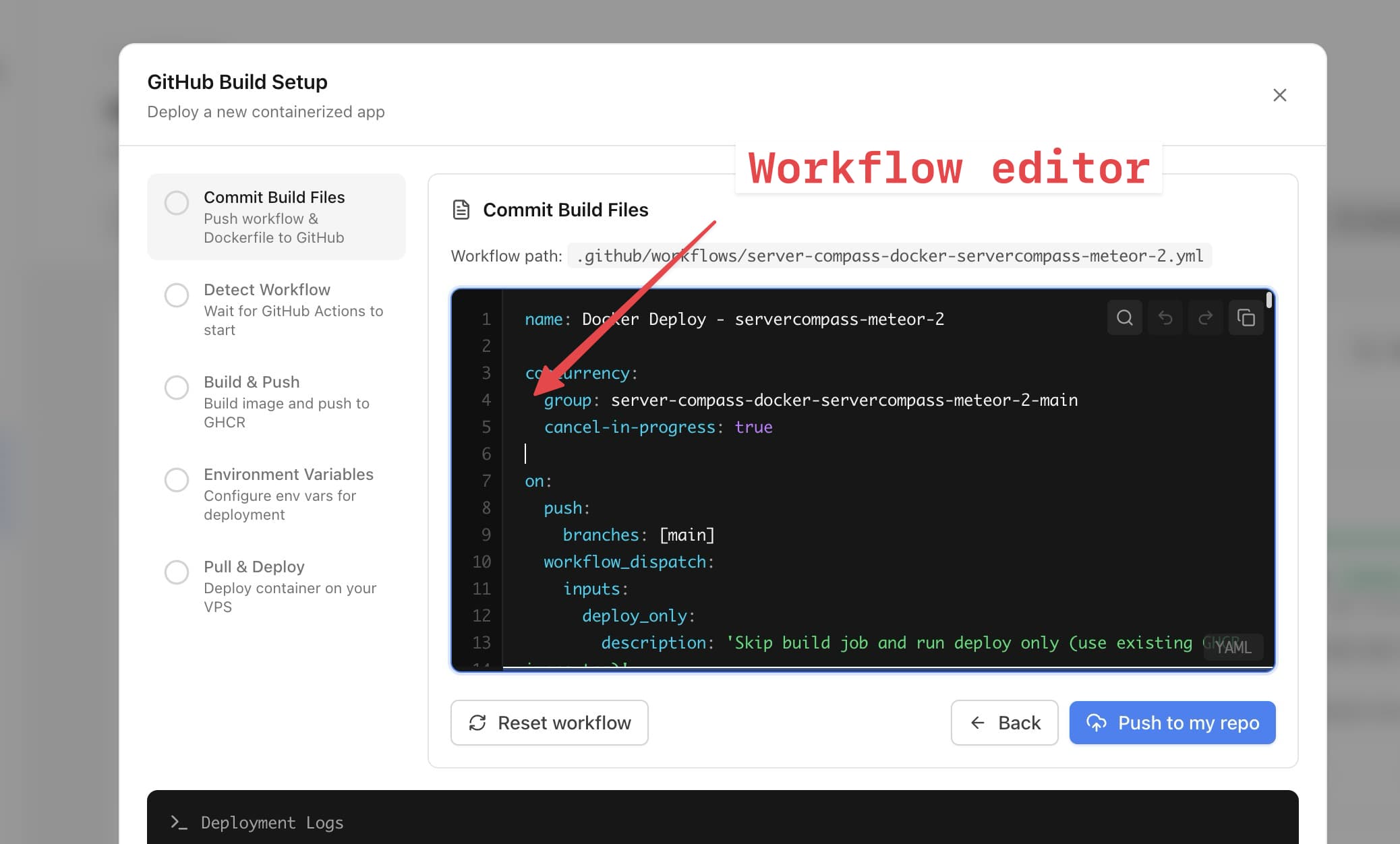Select the Environment Variables step in sidebar
This screenshot has width=1400, height=844.
tap(177, 479)
